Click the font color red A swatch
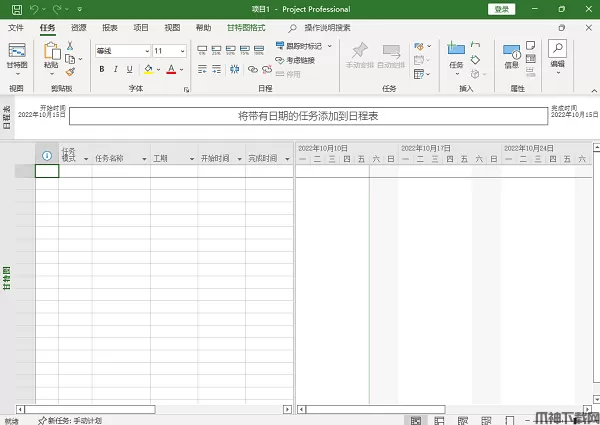Viewport: 600px width, 425px height. [x=170, y=69]
